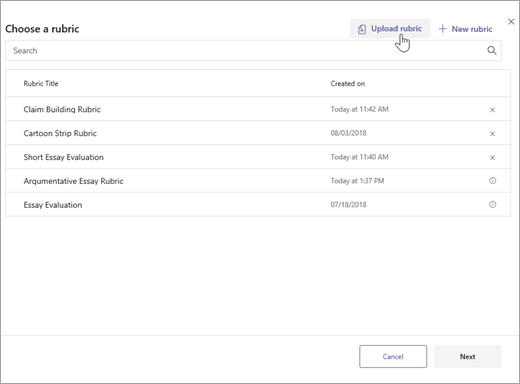Create a New rubric
520x384 pixels.
click(x=465, y=29)
